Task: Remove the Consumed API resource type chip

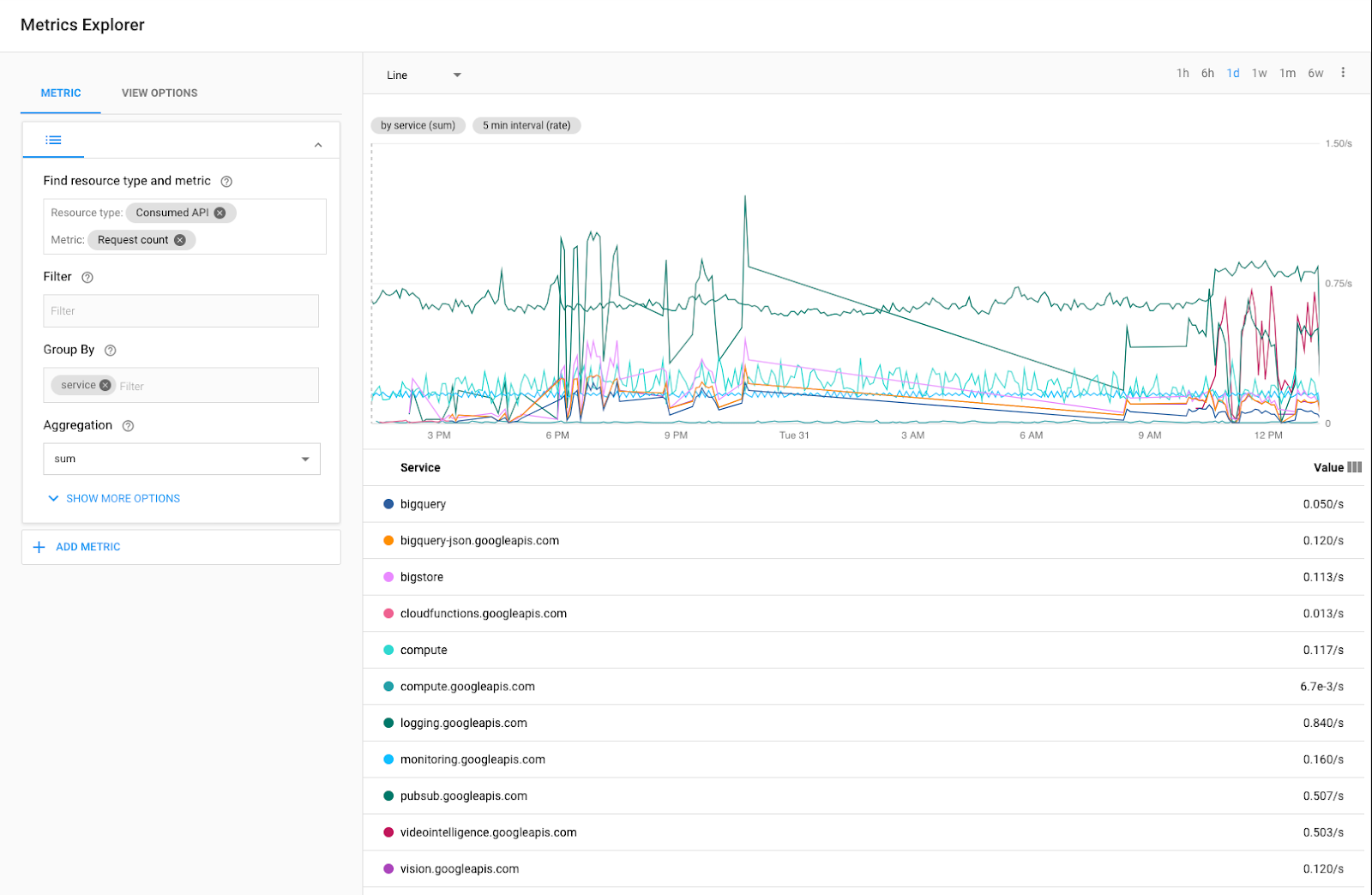Action: tap(221, 213)
